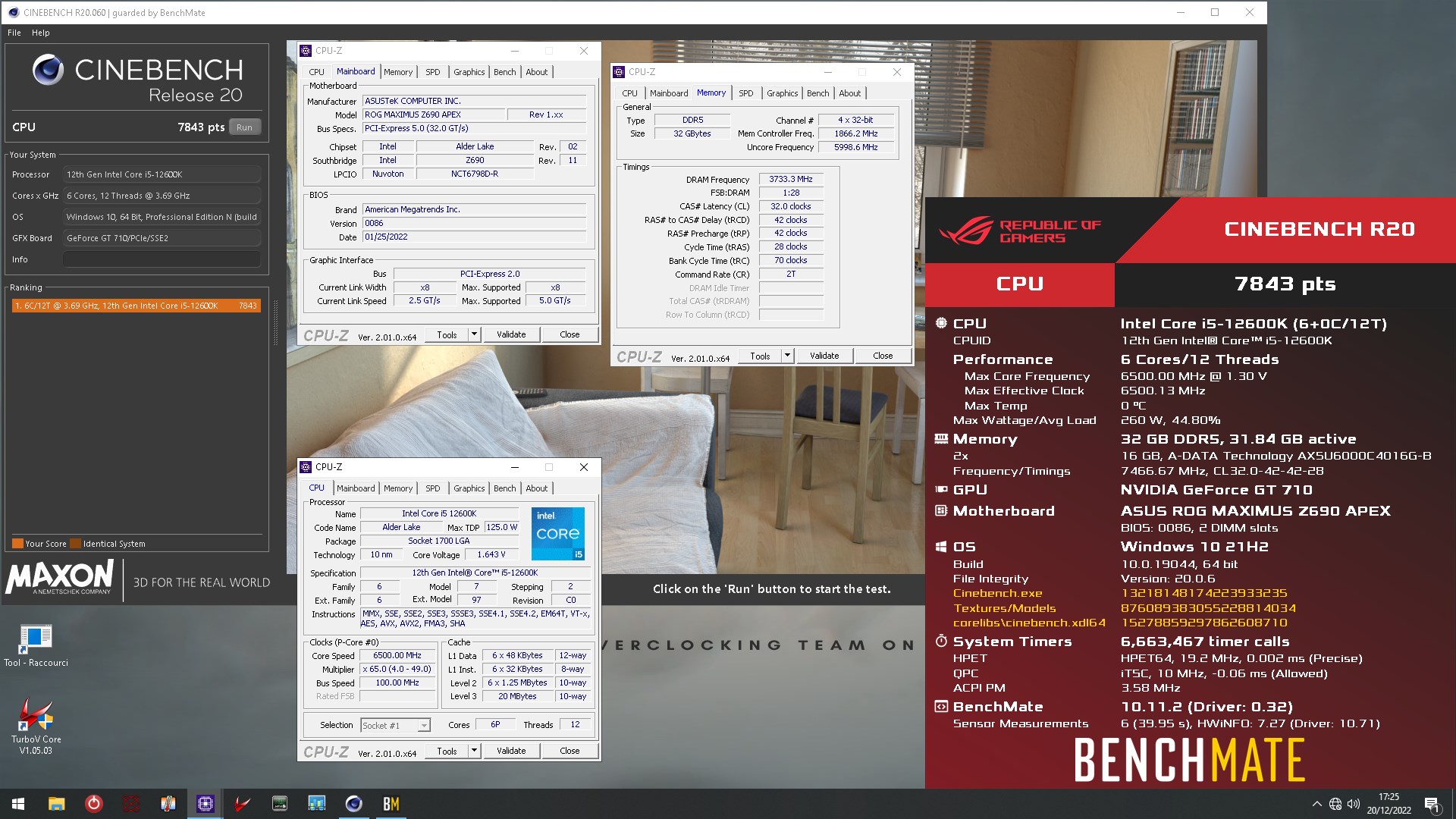Switch to Cinebench via its taskbar icon
The image size is (1456, 819).
click(x=353, y=804)
